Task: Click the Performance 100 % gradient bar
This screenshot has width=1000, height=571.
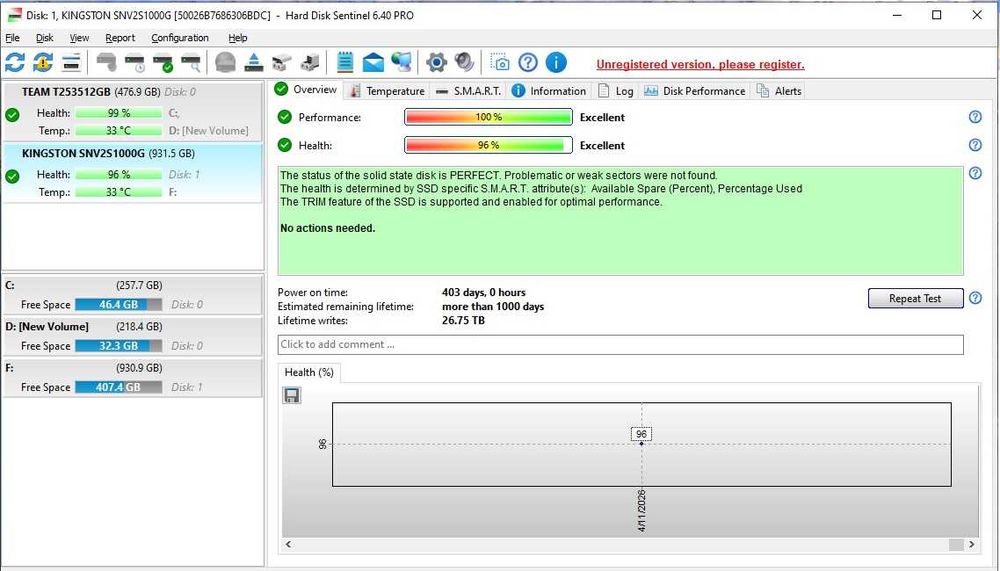Action: click(x=489, y=117)
